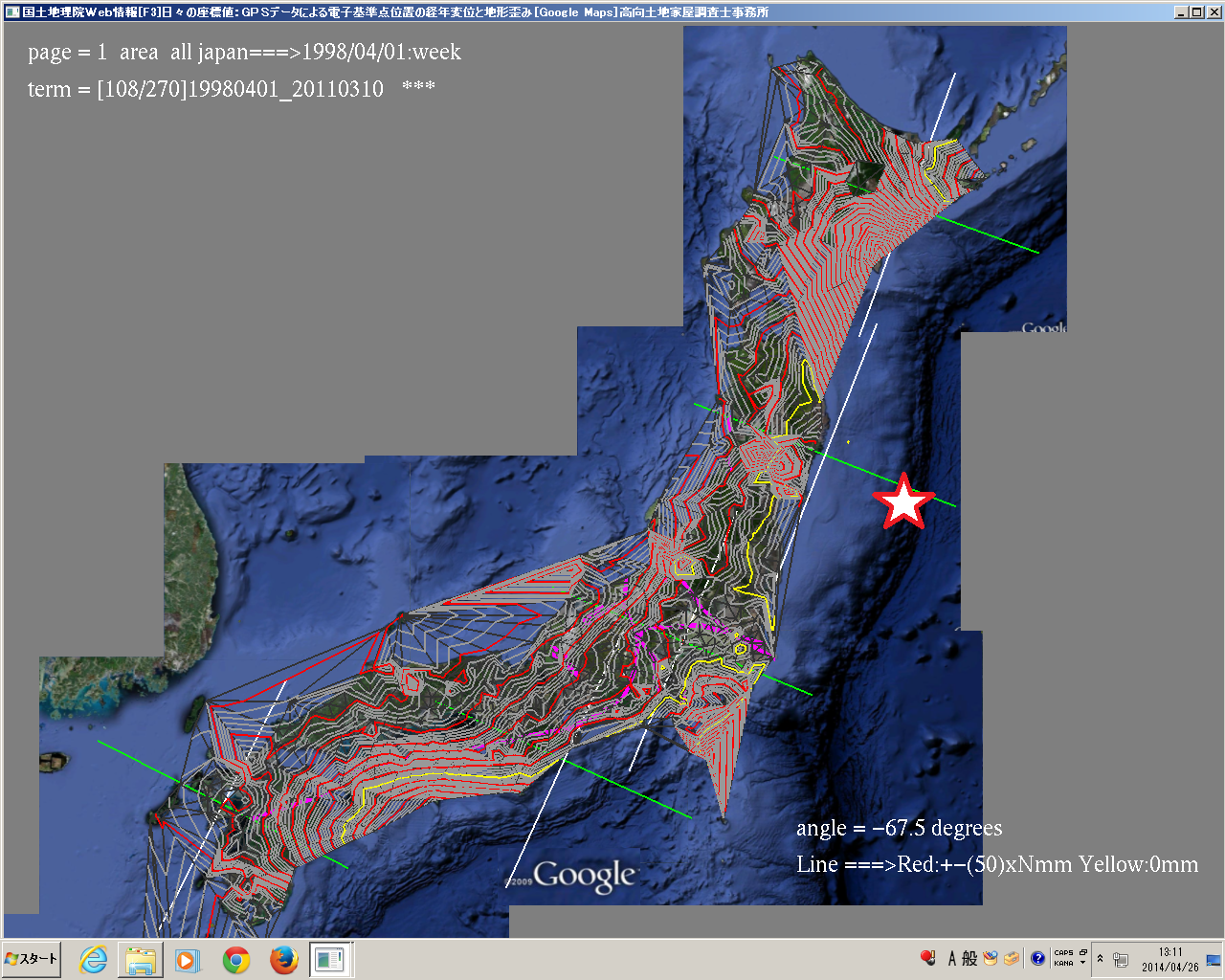The height and width of the screenshot is (980, 1225).
Task: Open the clock showing 13:11 date
Action: pos(1169,959)
